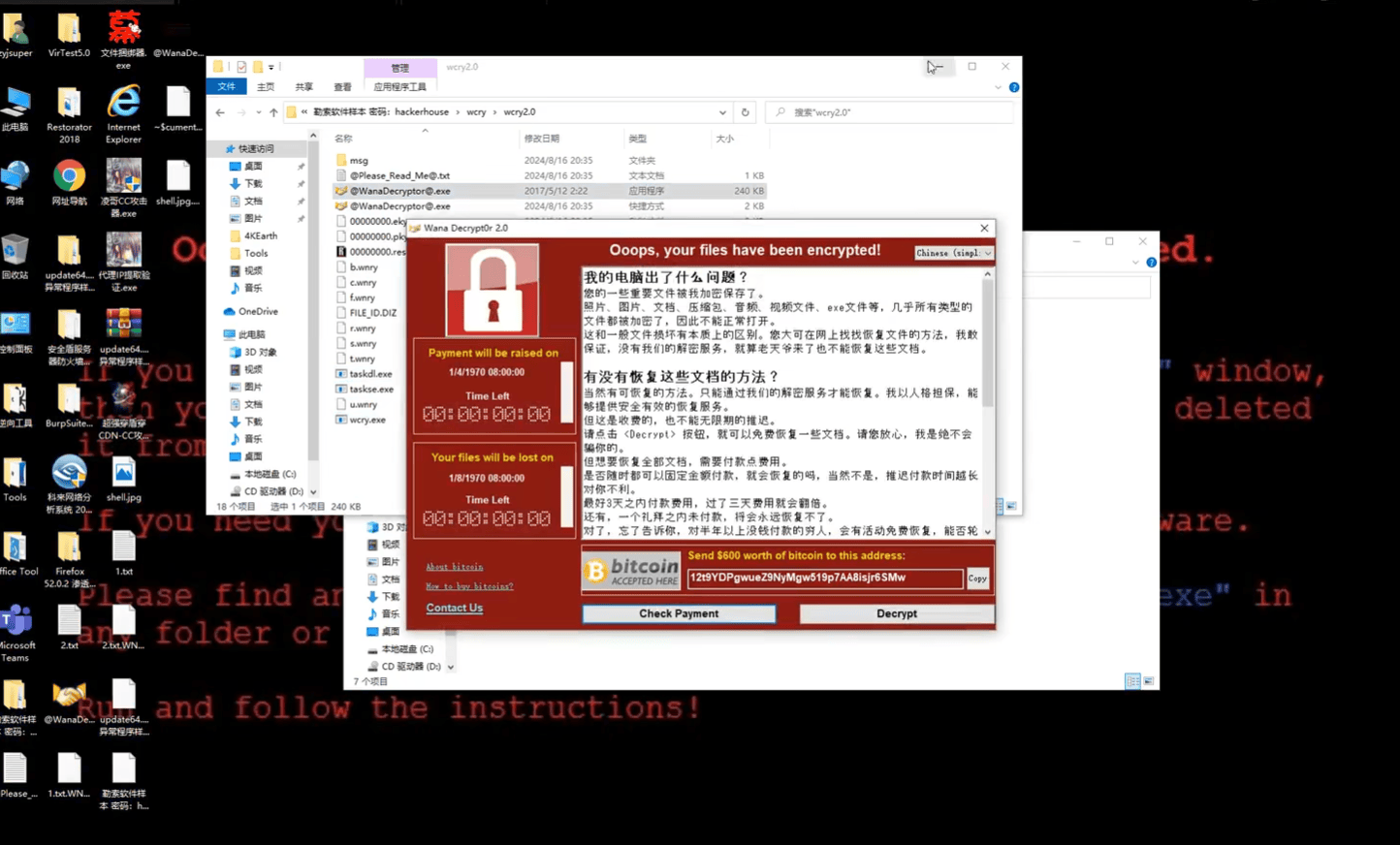Open the Microsoft Teams desktop icon
Image resolution: width=1400 pixels, height=845 pixels.
[16, 634]
